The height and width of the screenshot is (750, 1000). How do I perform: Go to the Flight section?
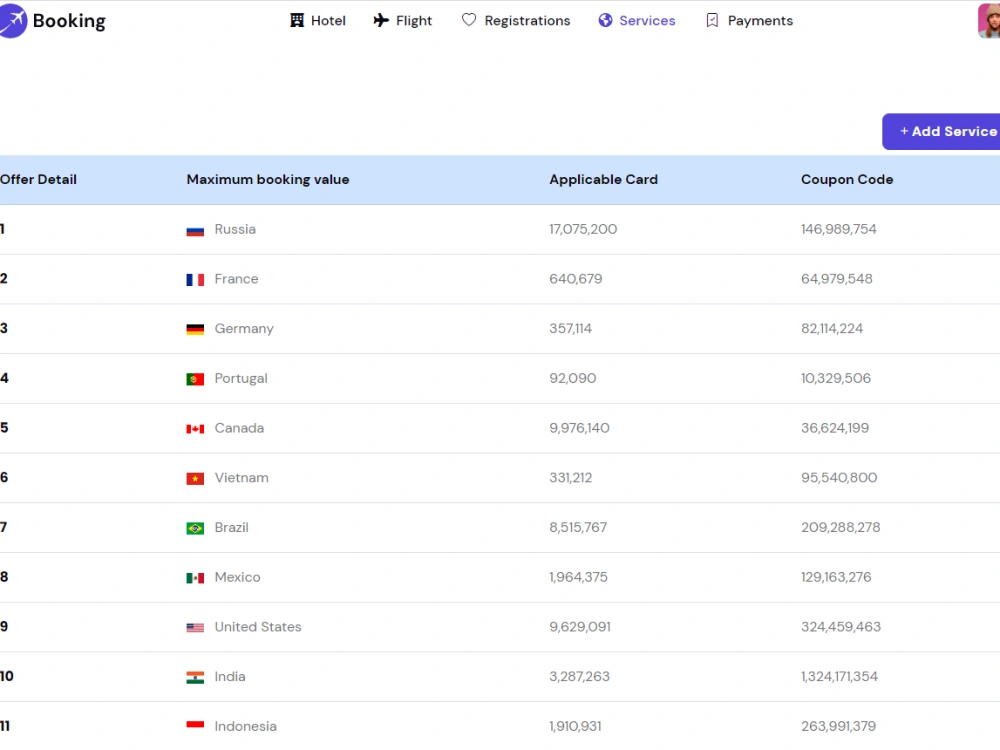pyautogui.click(x=402, y=20)
